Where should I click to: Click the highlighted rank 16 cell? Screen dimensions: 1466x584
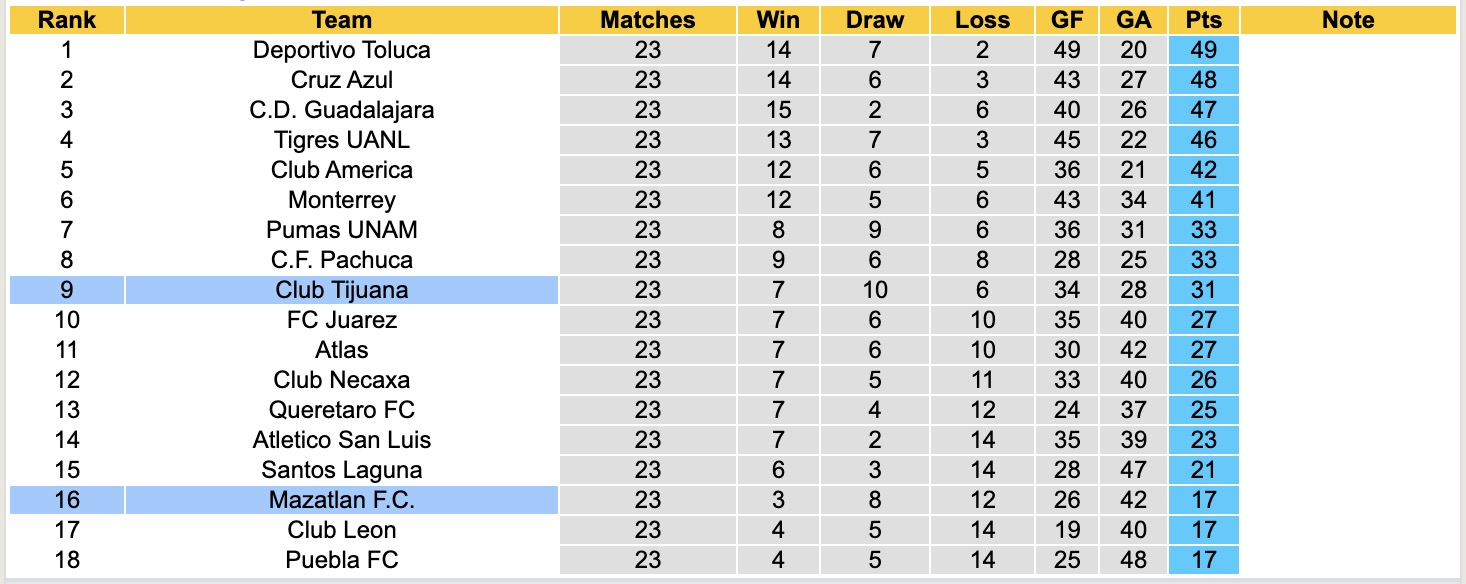click(67, 500)
